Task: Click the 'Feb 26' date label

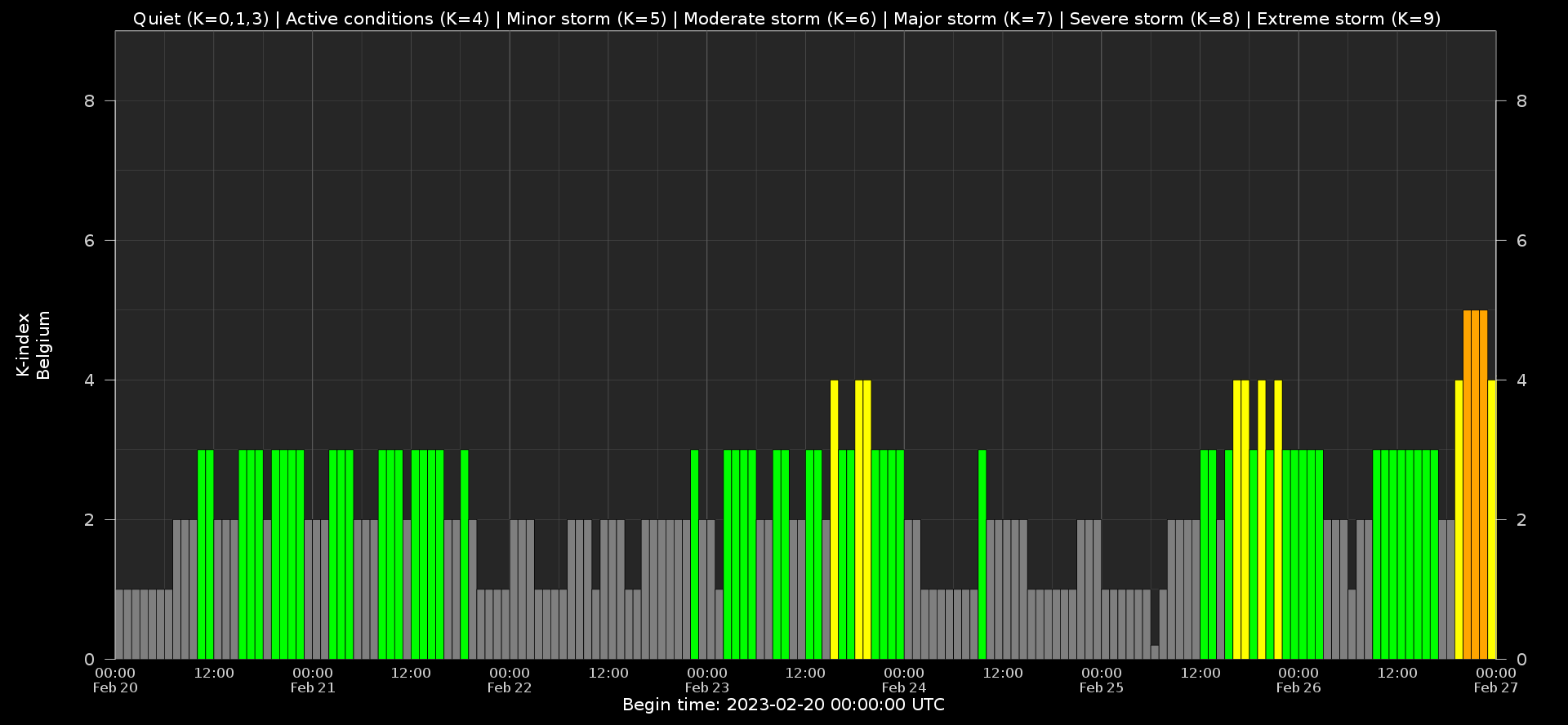Action: [1298, 687]
